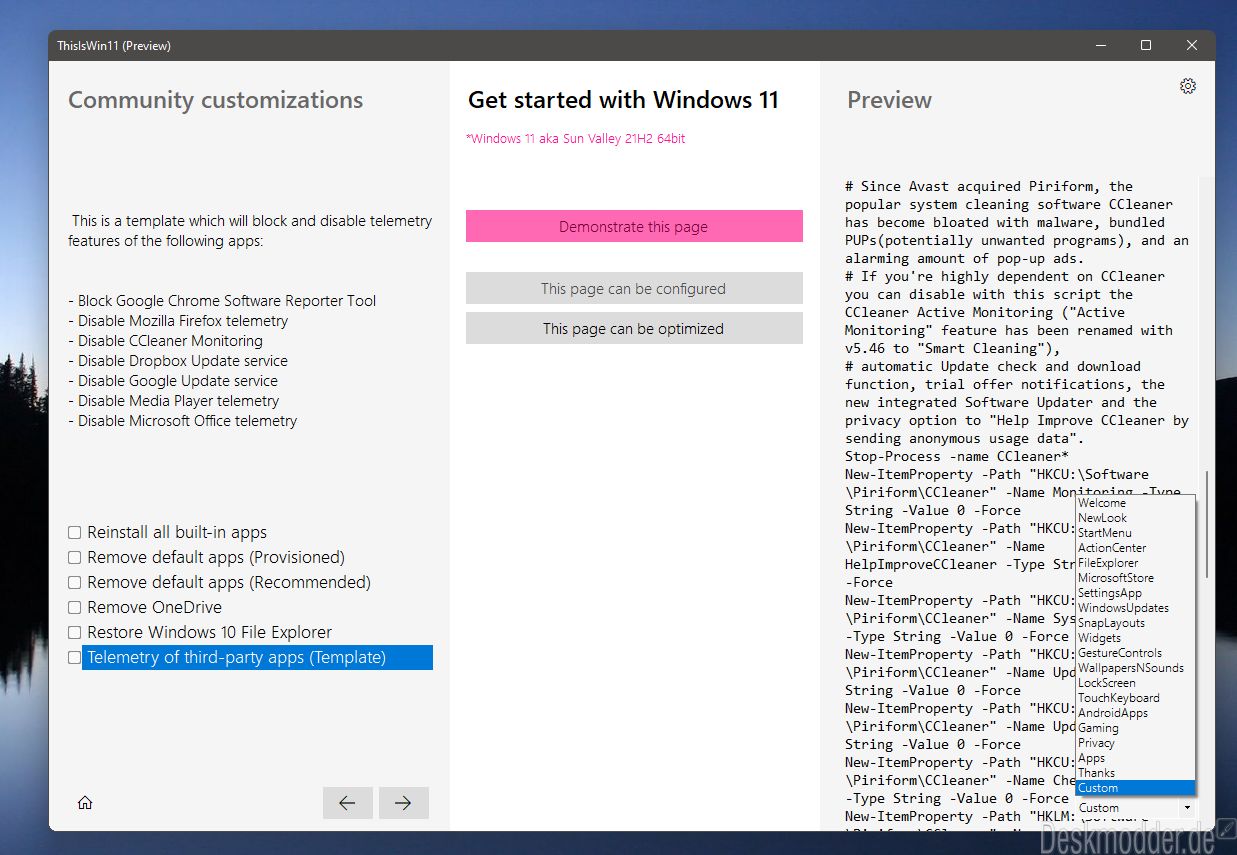Click the Disable CCleaner Monitoring line
The height and width of the screenshot is (855, 1237).
click(165, 341)
